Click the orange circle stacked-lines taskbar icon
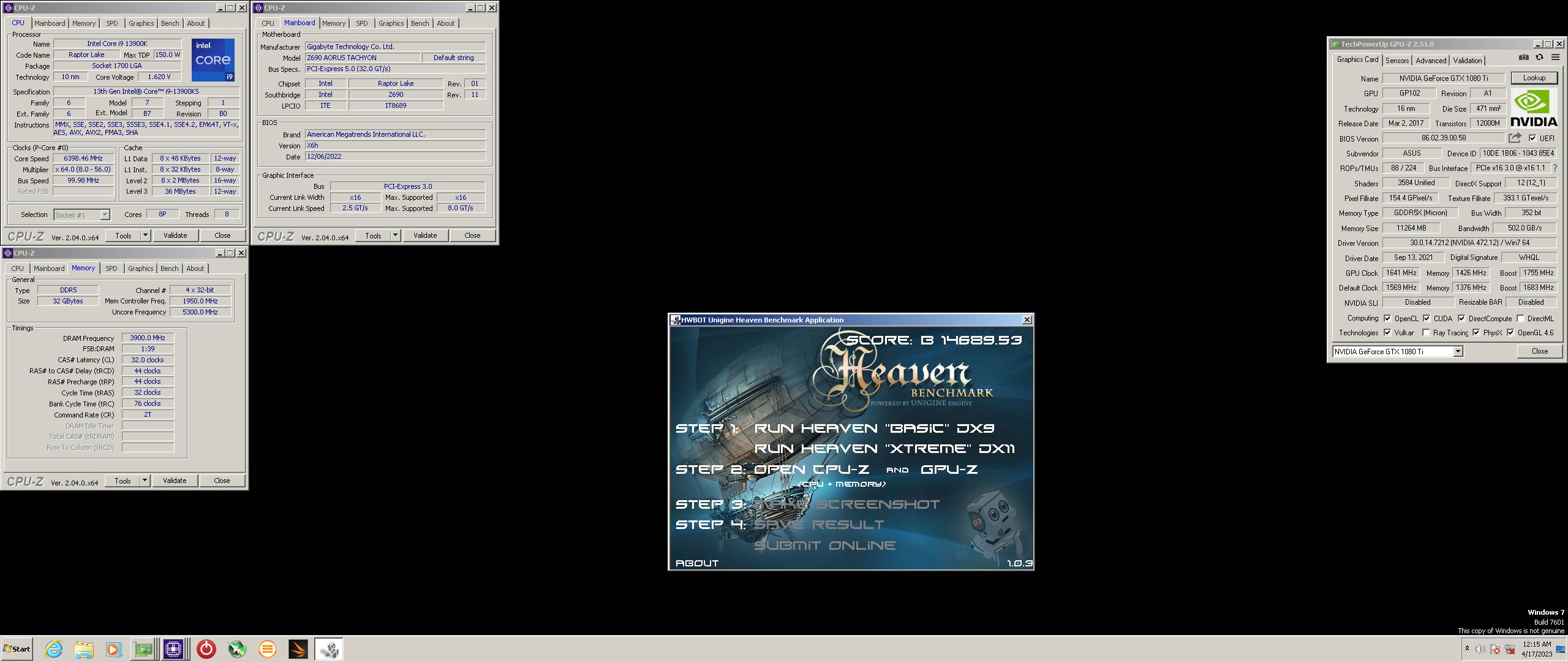Viewport: 1568px width, 662px height. click(268, 649)
